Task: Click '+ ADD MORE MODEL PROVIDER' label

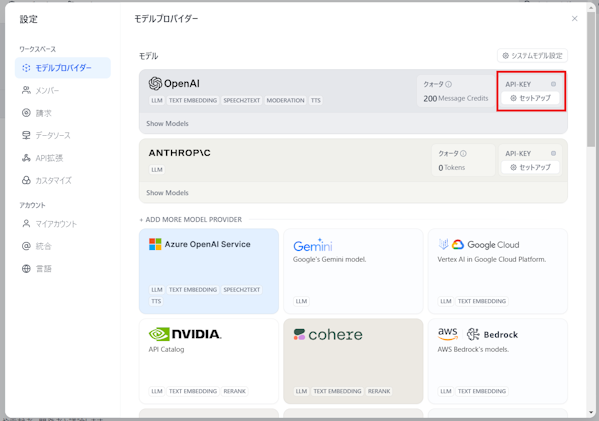Action: [x=190, y=220]
